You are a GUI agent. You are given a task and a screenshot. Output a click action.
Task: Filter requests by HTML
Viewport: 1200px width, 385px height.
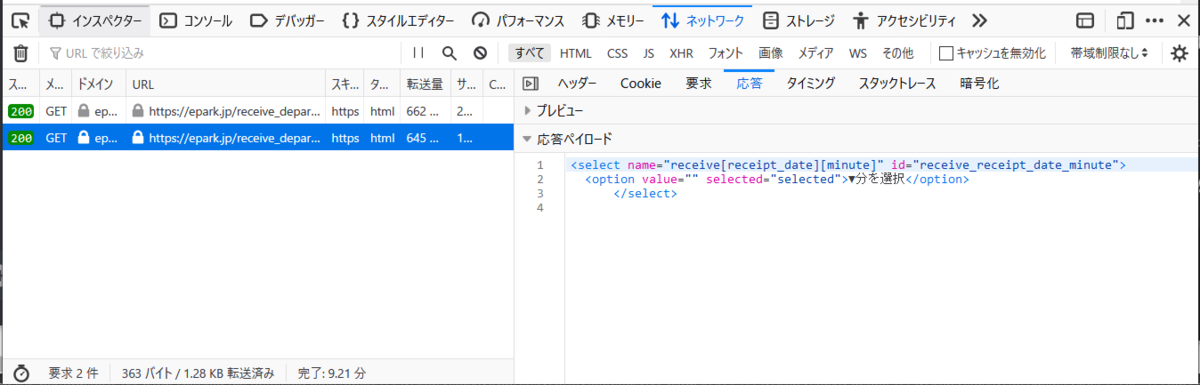(x=576, y=53)
